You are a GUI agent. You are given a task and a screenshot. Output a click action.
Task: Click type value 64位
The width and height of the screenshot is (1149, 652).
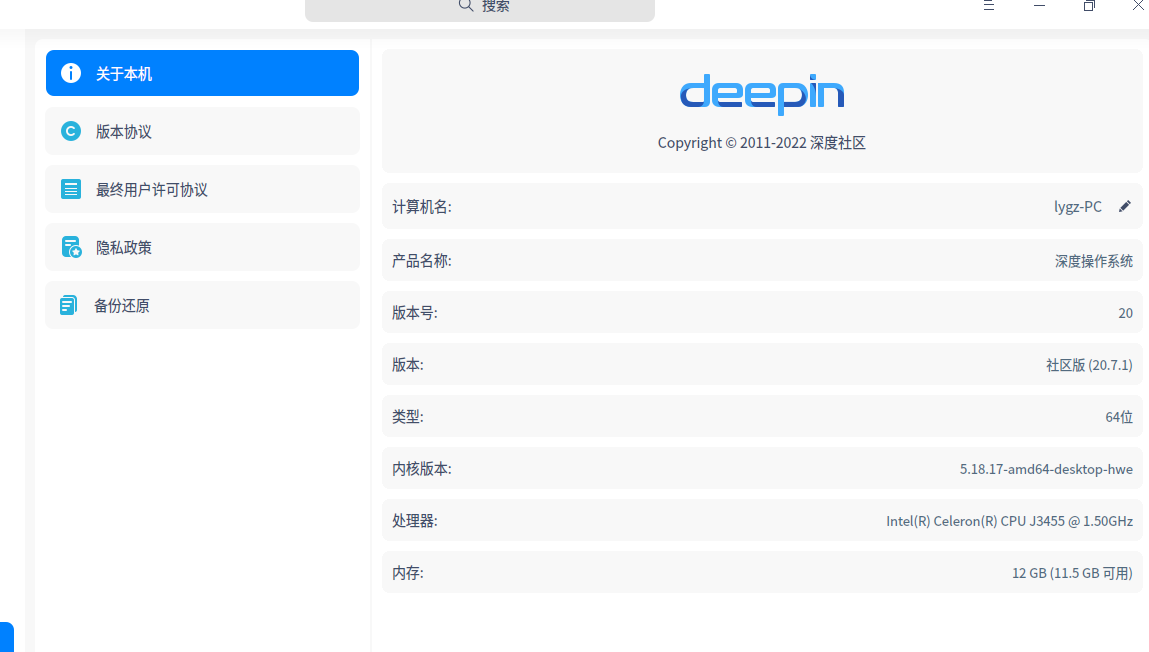point(1119,417)
